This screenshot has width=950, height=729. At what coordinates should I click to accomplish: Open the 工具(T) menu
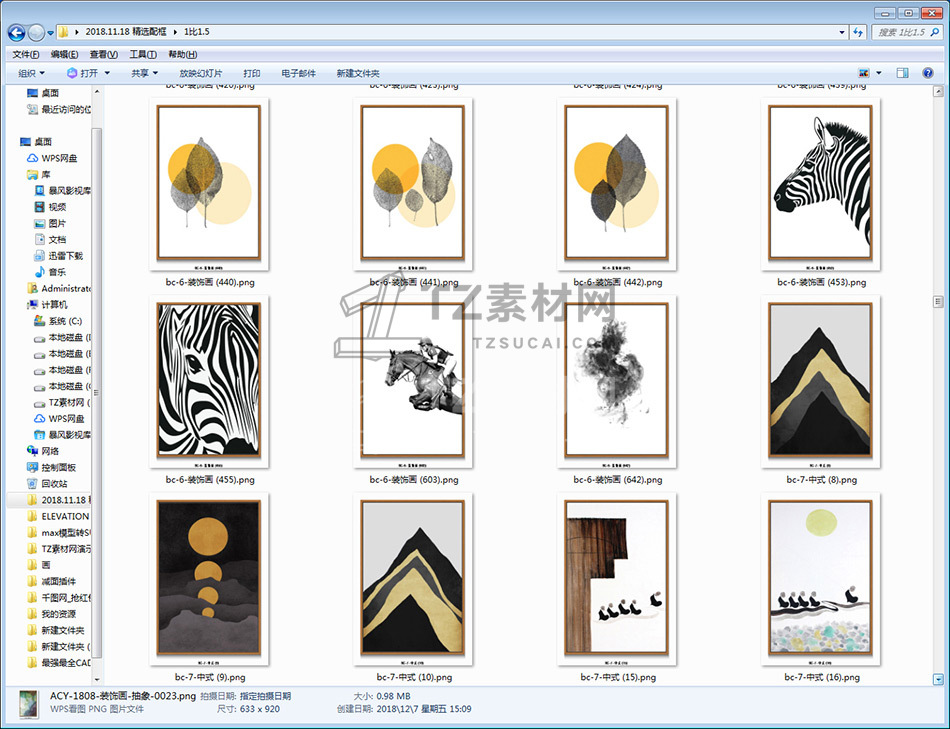[x=142, y=54]
